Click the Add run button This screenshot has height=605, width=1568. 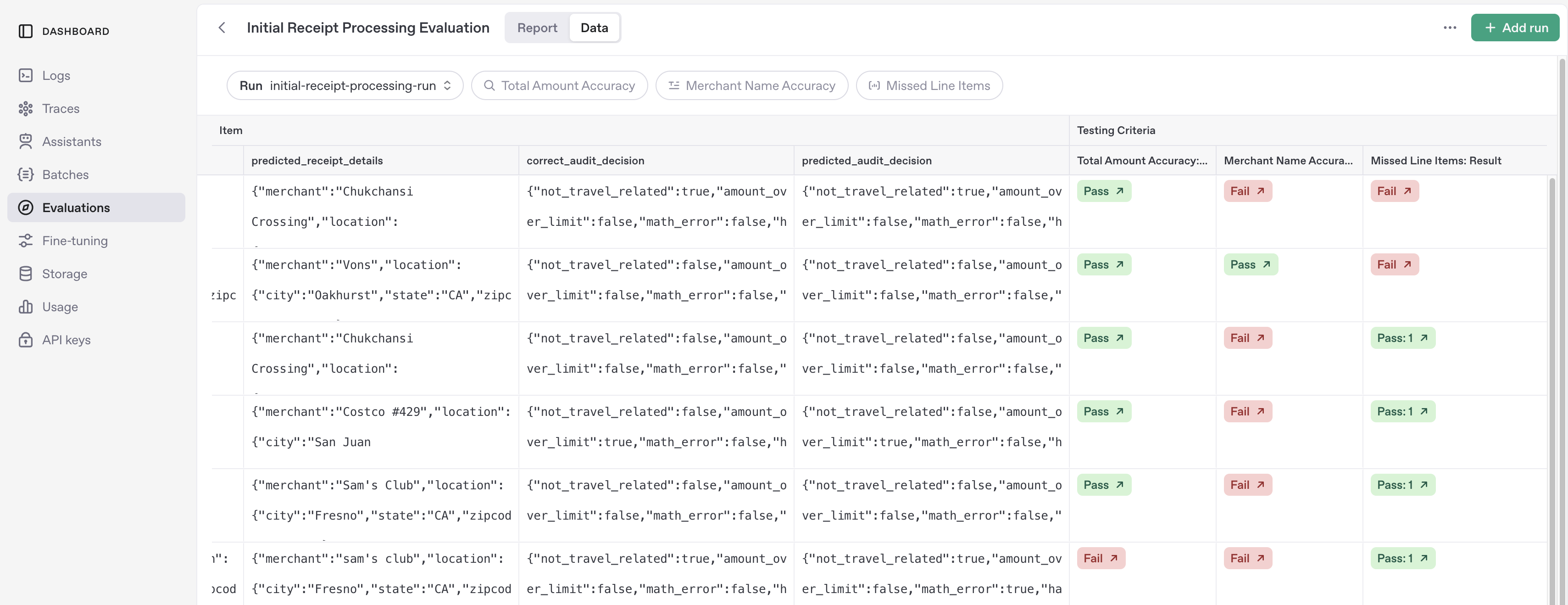pyautogui.click(x=1515, y=28)
